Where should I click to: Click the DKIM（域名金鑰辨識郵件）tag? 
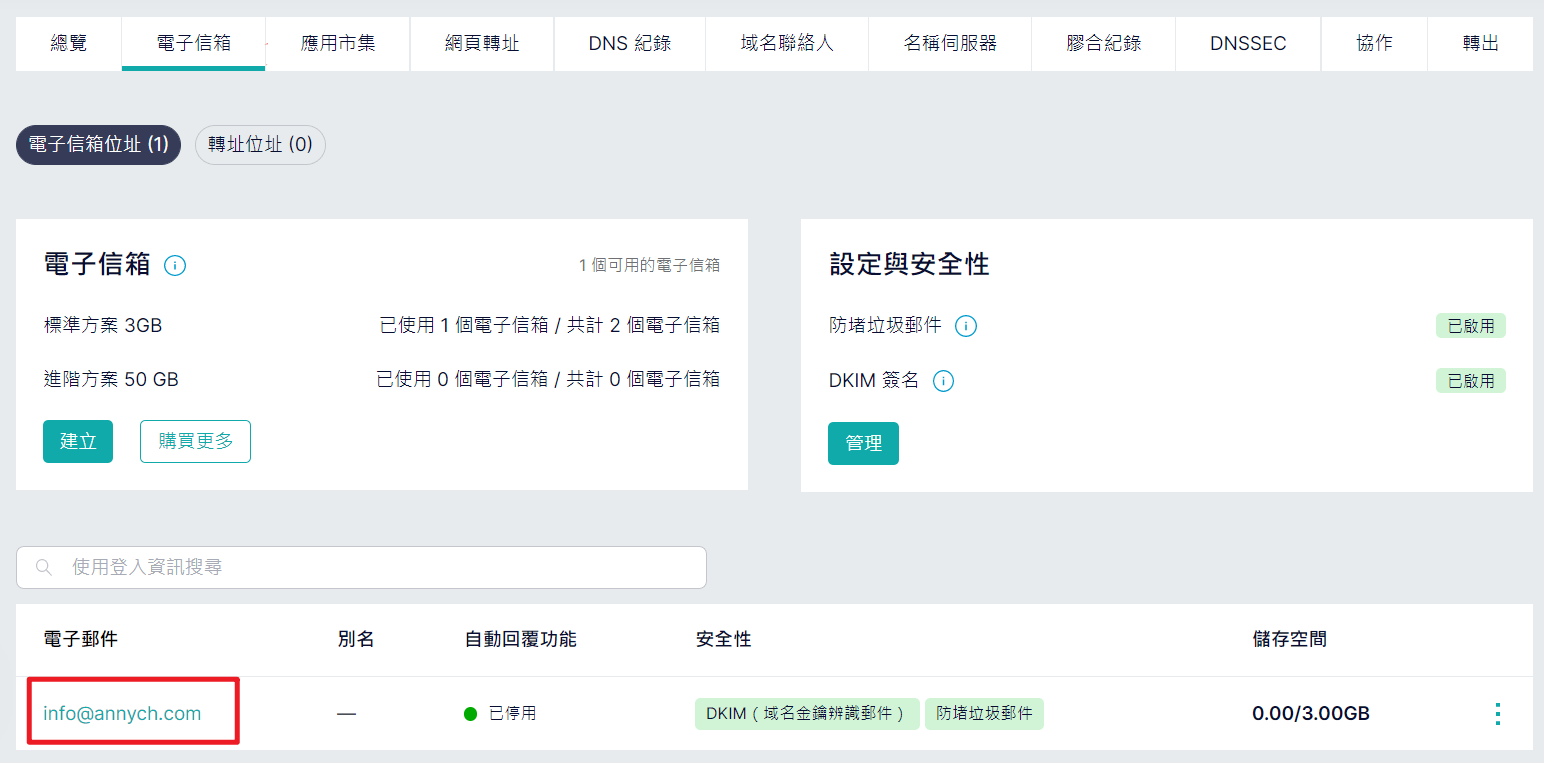point(806,713)
